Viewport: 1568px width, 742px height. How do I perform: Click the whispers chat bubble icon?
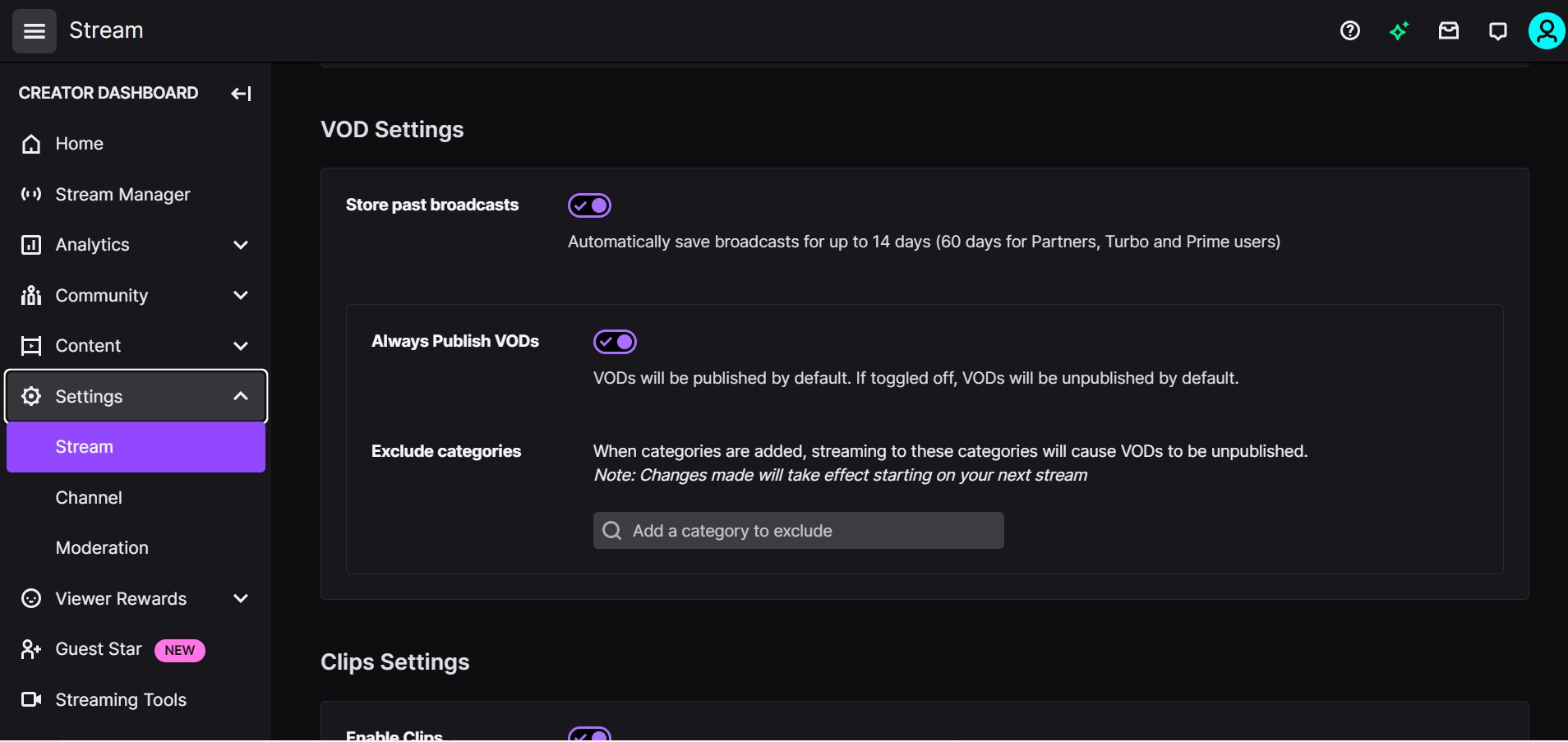click(1497, 30)
